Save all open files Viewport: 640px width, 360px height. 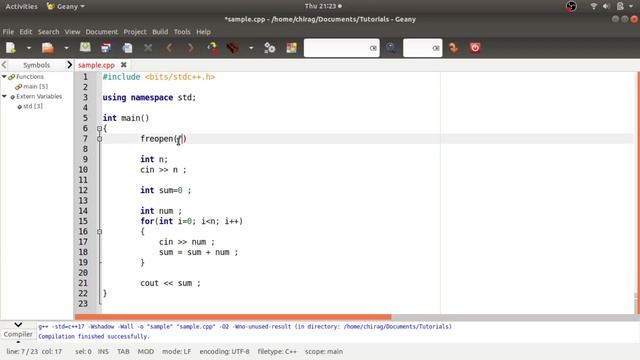click(x=106, y=48)
